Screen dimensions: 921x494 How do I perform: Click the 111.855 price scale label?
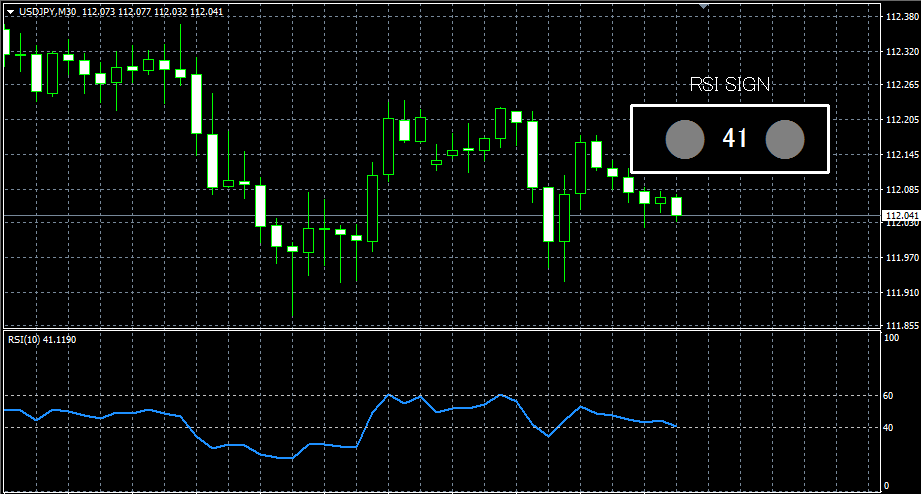901,326
